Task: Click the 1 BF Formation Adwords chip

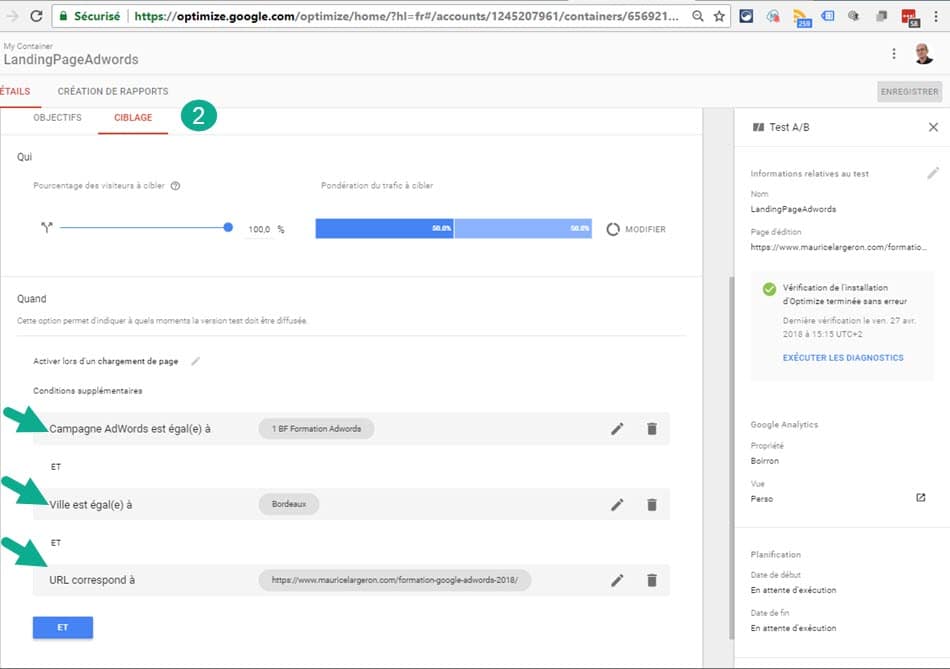Action: point(316,429)
